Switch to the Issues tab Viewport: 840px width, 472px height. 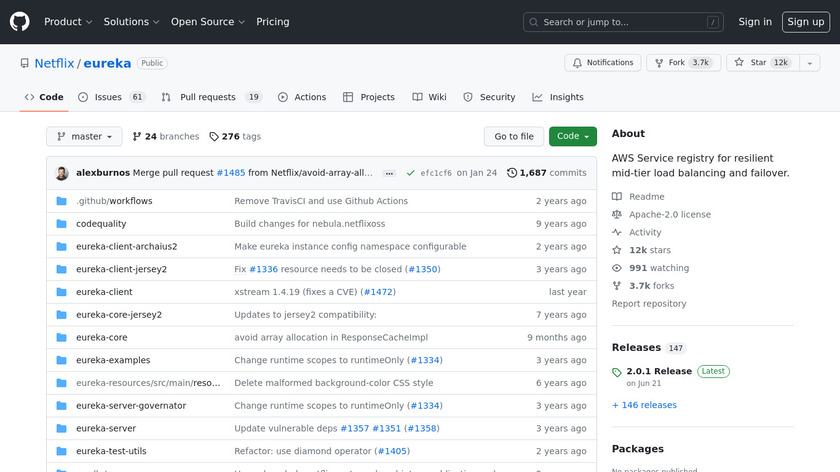coord(111,97)
